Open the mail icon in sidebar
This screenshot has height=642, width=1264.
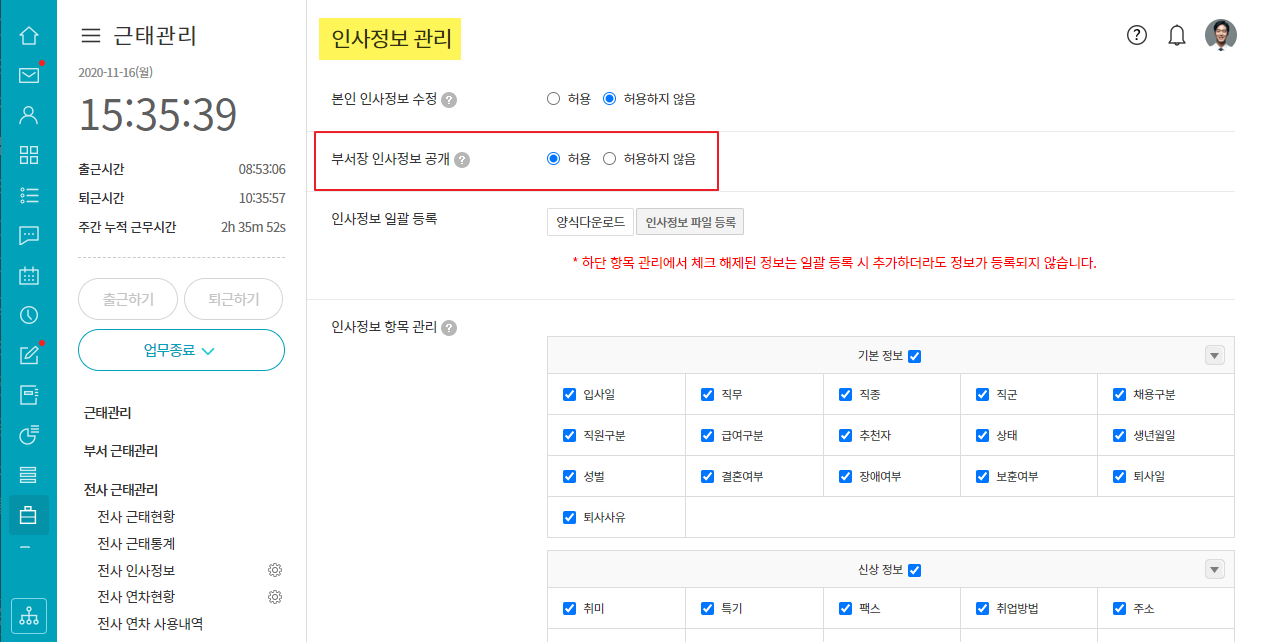[x=29, y=75]
